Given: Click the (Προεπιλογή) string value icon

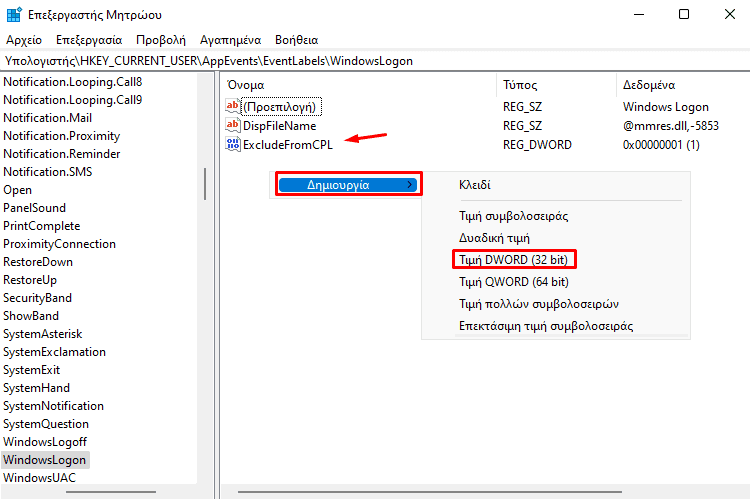Looking at the screenshot, I should tap(232, 106).
